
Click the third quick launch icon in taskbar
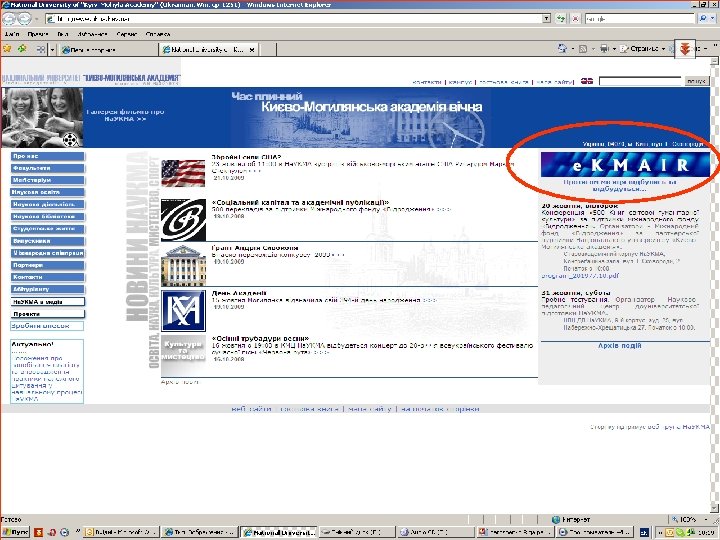(64, 532)
